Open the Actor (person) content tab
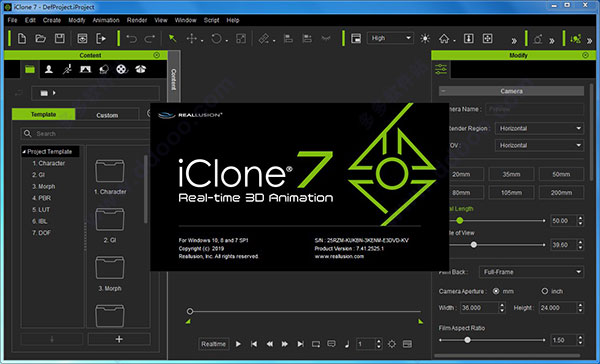Image resolution: width=600 pixels, height=364 pixels. [x=49, y=69]
